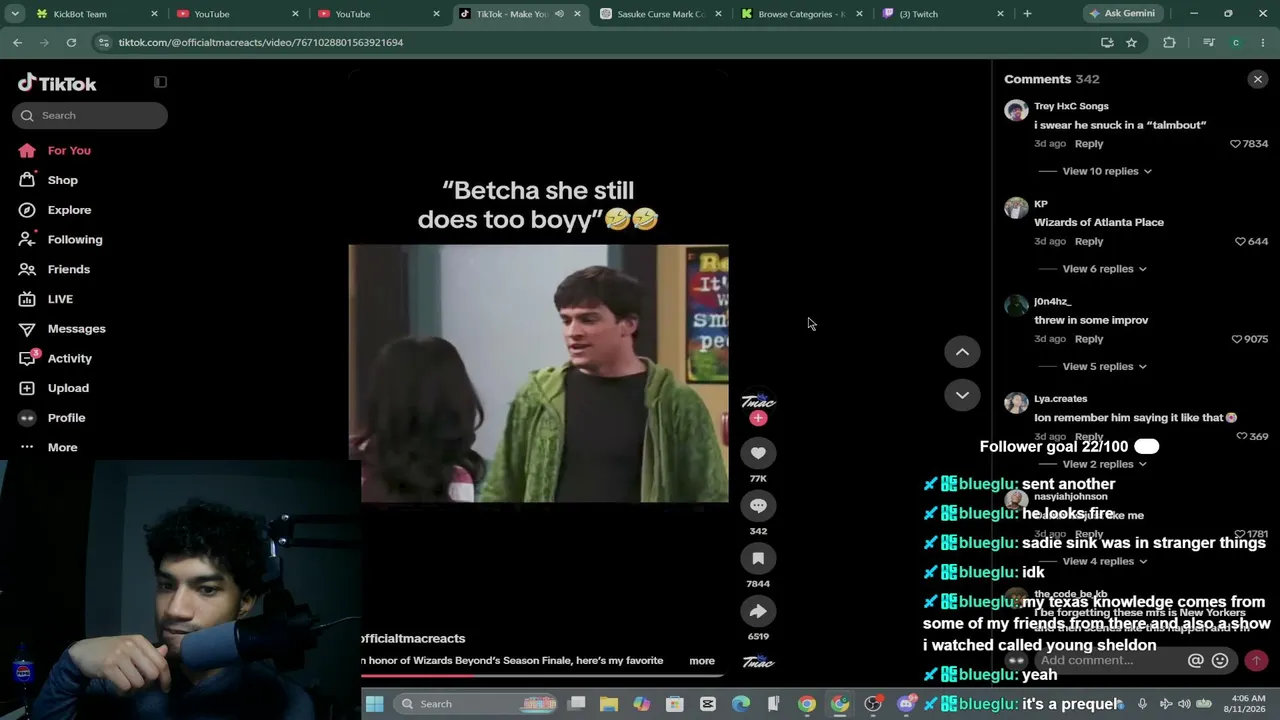Expand View 2 replies
This screenshot has height=720, width=1280.
click(x=1104, y=464)
